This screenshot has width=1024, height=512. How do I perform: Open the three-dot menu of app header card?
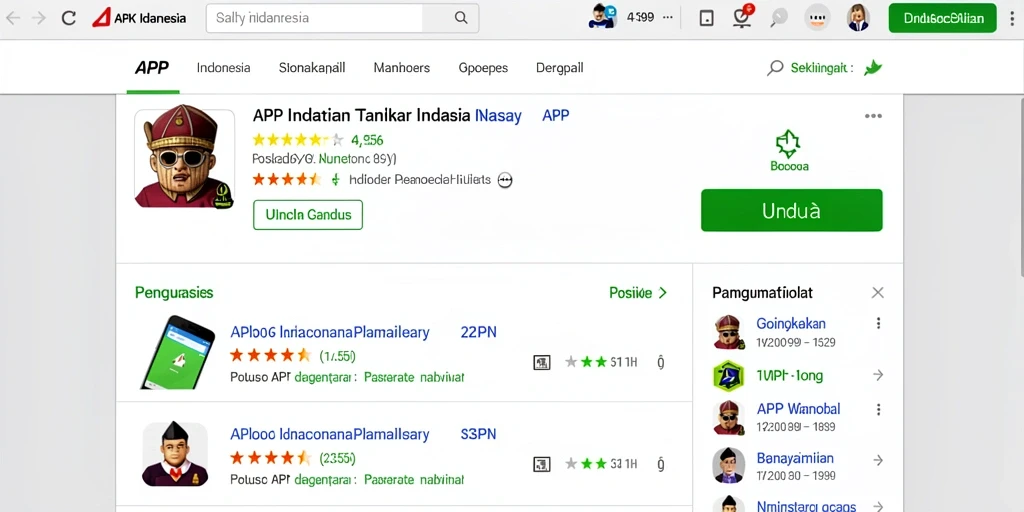pyautogui.click(x=873, y=116)
